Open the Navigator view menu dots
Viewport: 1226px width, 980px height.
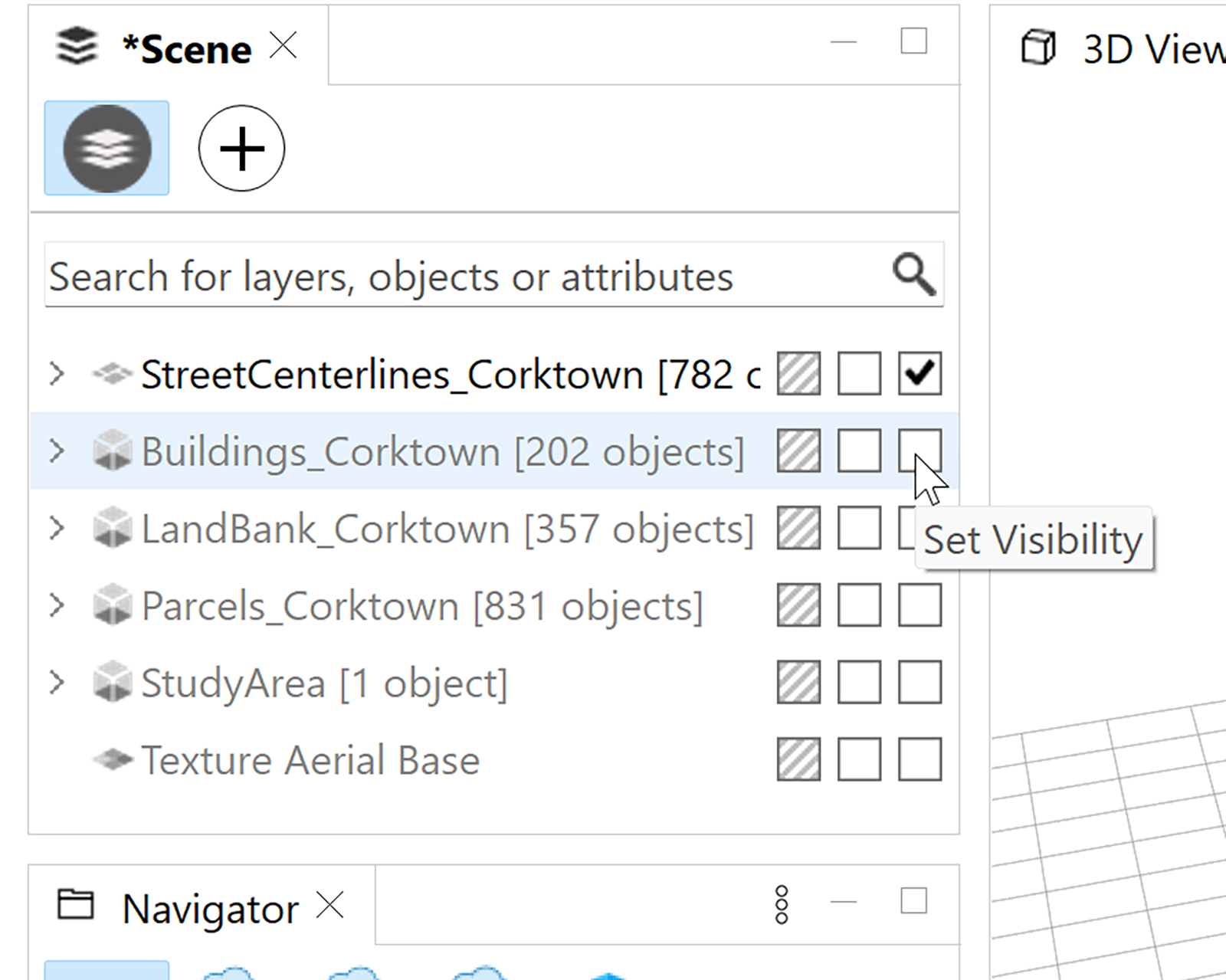(x=782, y=904)
